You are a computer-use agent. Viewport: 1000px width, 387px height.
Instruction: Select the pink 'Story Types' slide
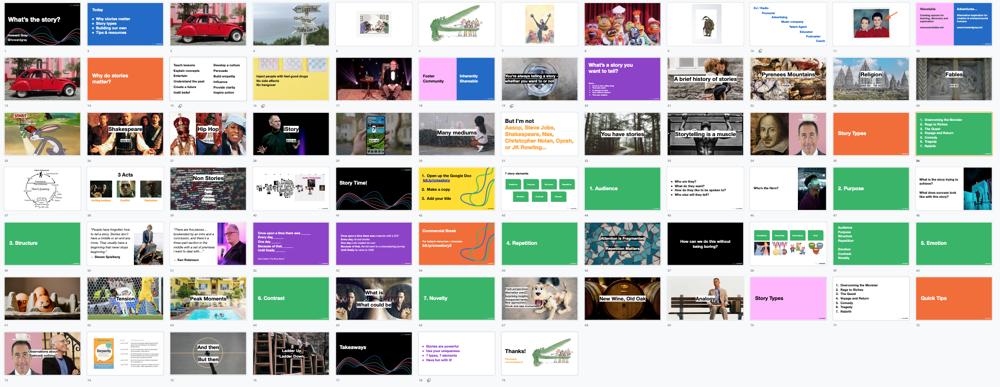788,298
